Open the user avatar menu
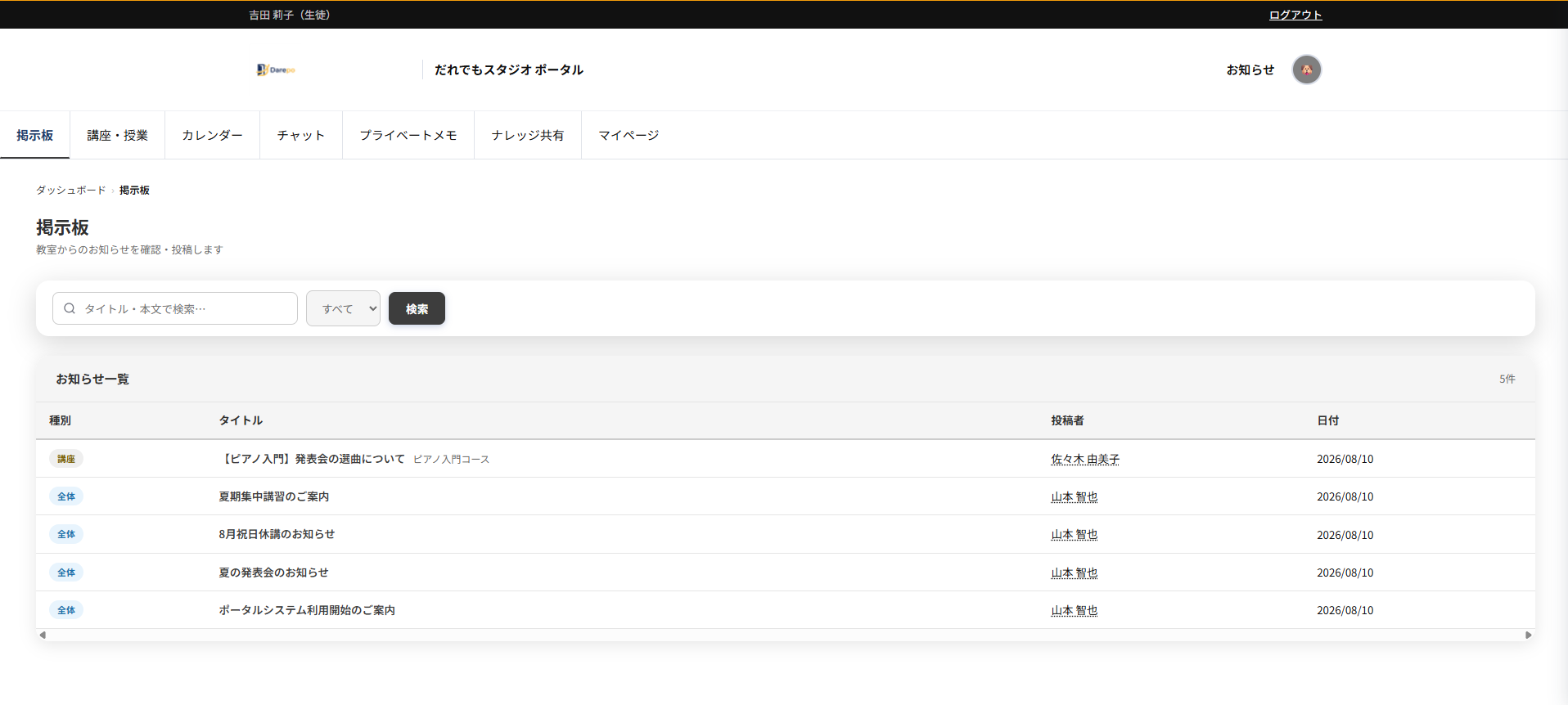 (x=1306, y=70)
